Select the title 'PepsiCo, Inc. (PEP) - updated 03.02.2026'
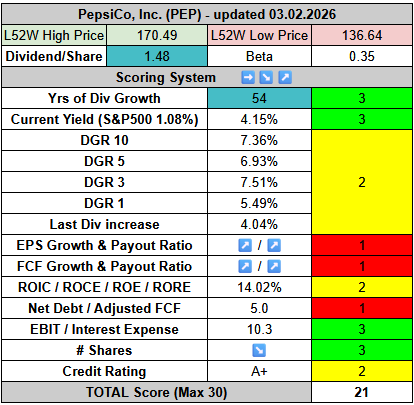 pos(207,15)
